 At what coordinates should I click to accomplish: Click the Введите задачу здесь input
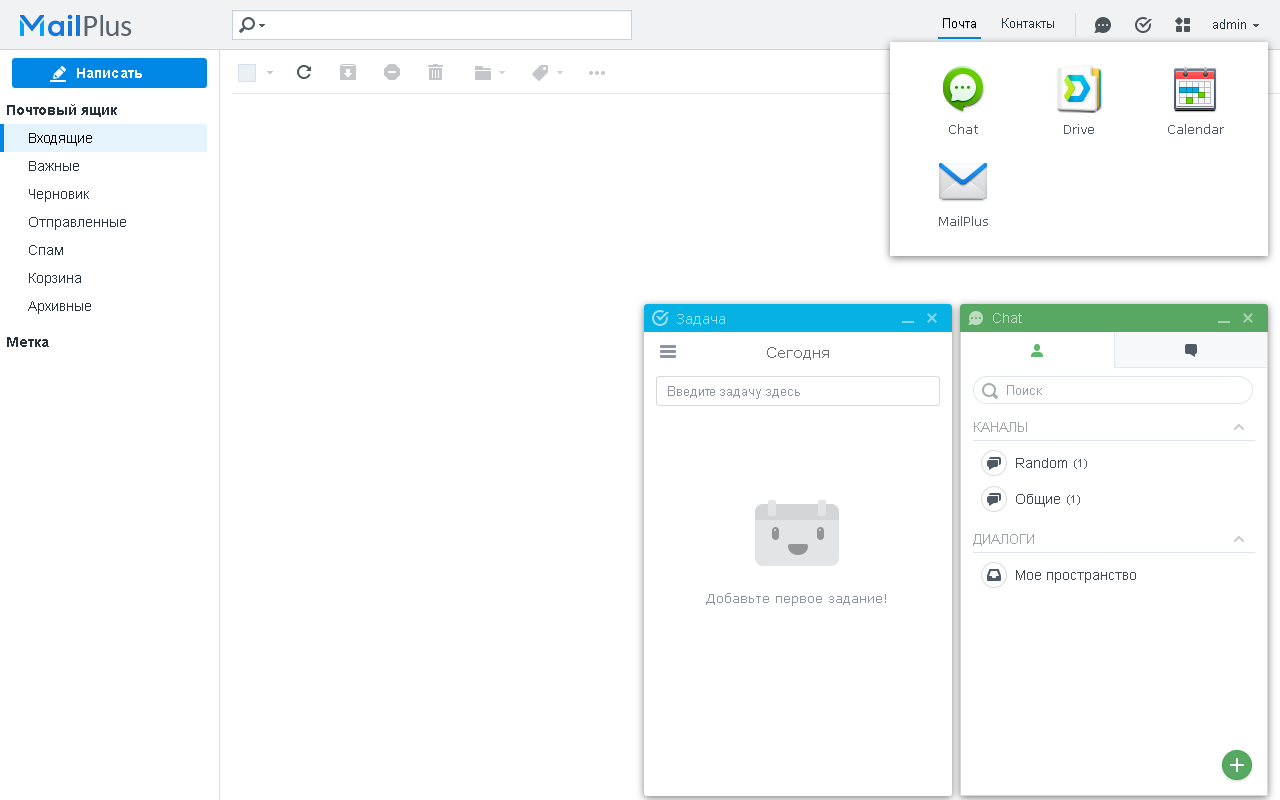point(798,391)
